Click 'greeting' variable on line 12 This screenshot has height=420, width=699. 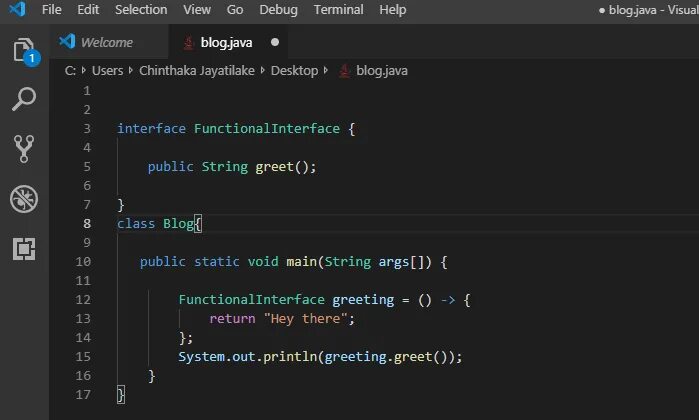click(363, 300)
